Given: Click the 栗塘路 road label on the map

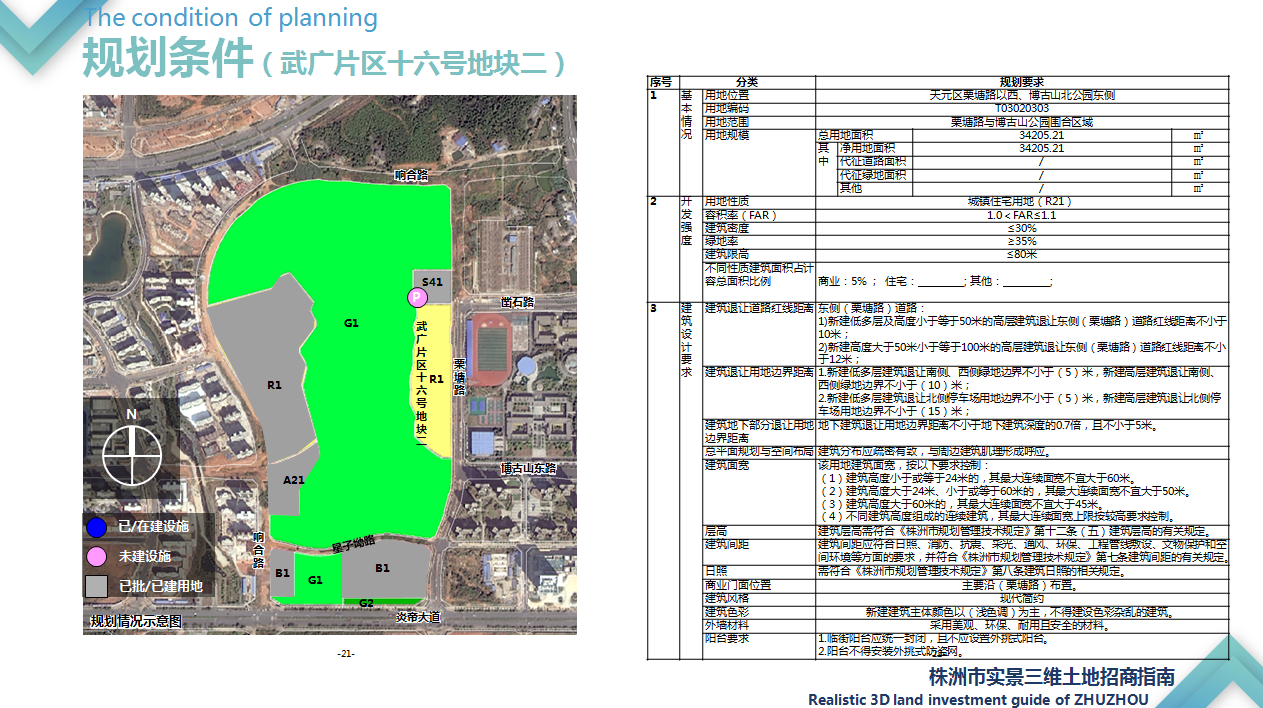Looking at the screenshot, I should (x=459, y=378).
